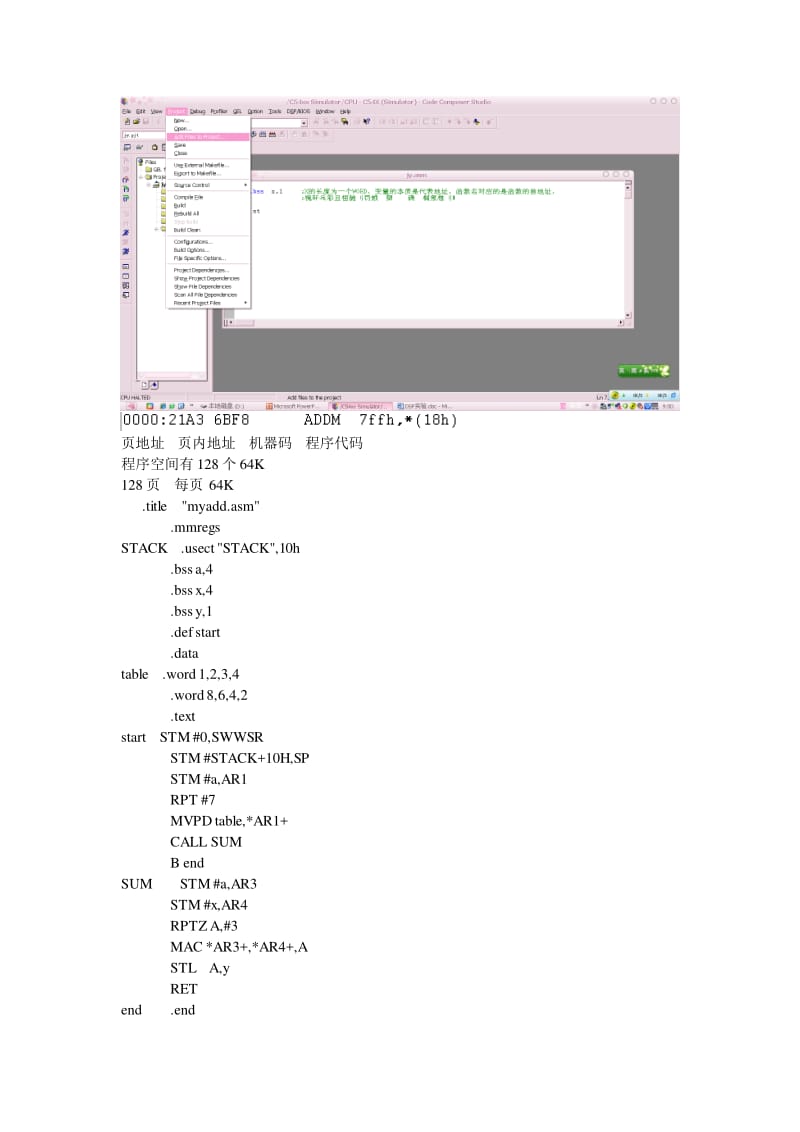Viewport: 800px width, 1132px height.
Task: Select Show Project Dependencies entry
Action: point(208,278)
